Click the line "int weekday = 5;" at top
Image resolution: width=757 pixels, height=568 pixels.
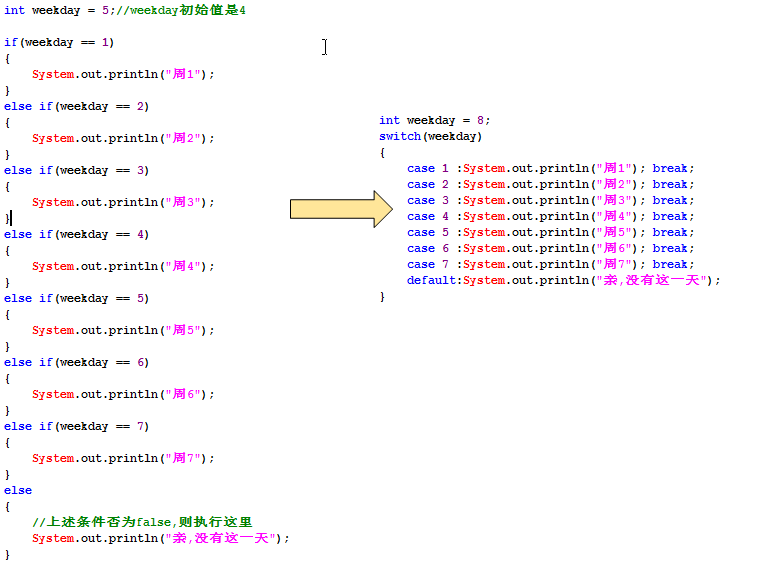(60, 10)
